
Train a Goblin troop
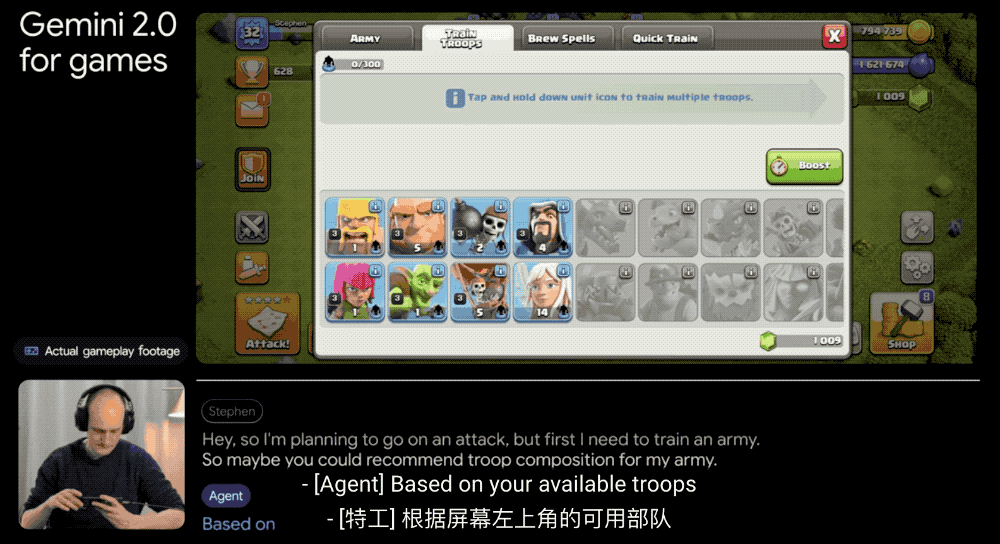(x=417, y=291)
